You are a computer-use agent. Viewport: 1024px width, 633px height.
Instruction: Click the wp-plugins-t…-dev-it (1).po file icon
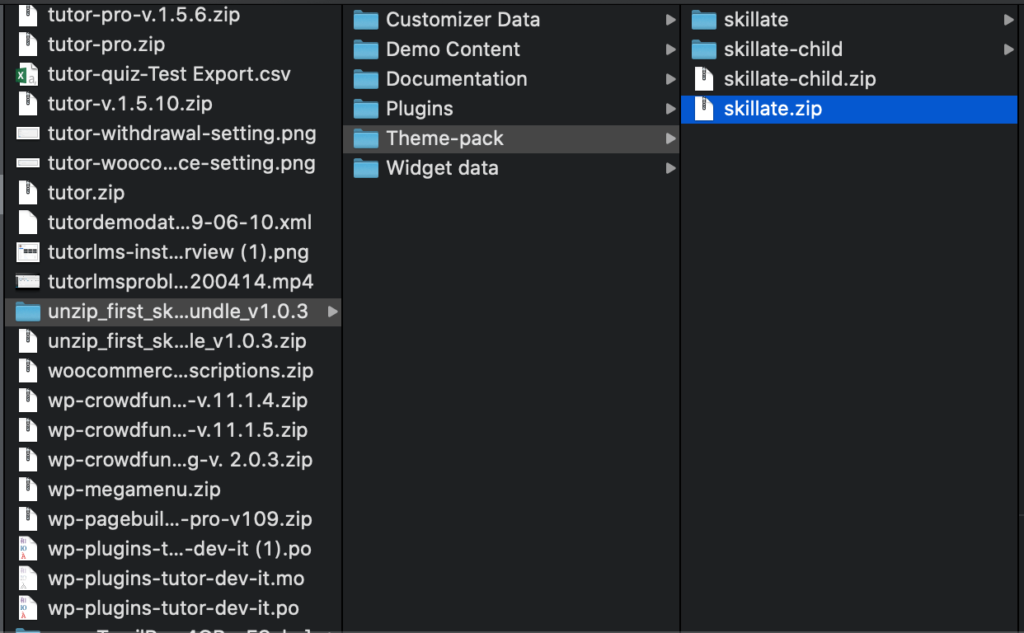[27, 549]
